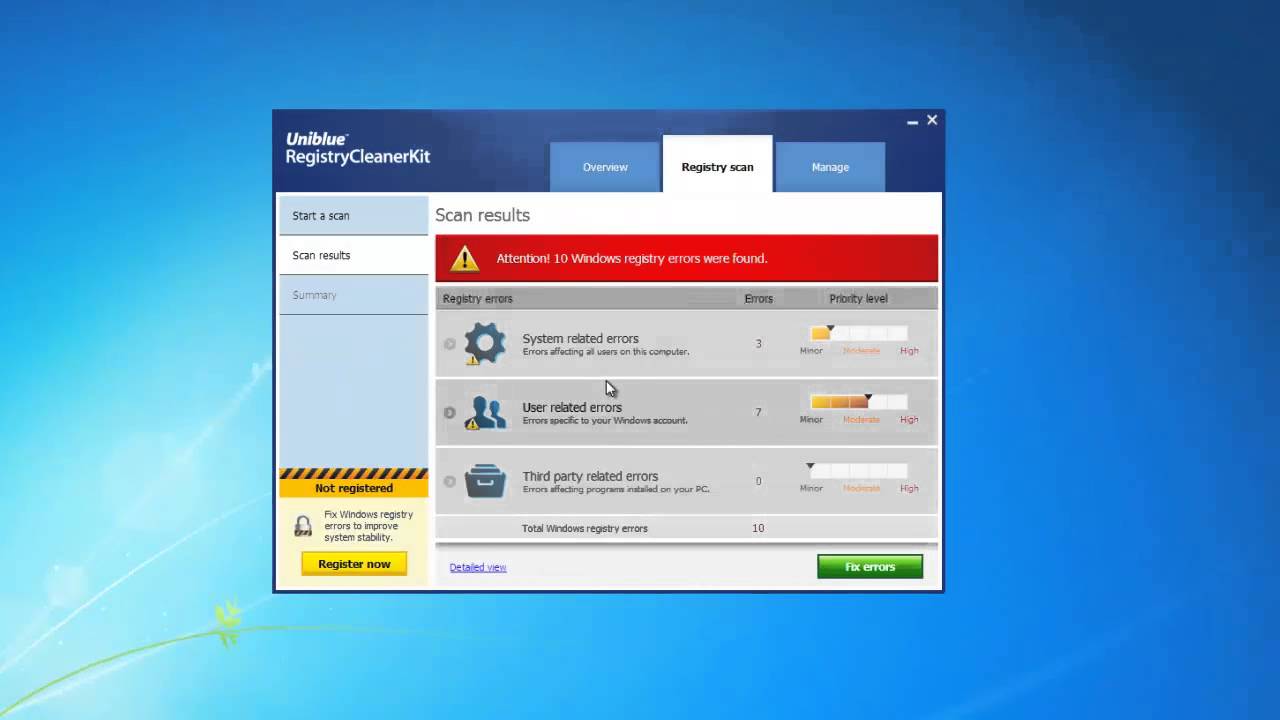This screenshot has width=1280, height=720.
Task: Click the User related errors people icon
Action: [485, 412]
